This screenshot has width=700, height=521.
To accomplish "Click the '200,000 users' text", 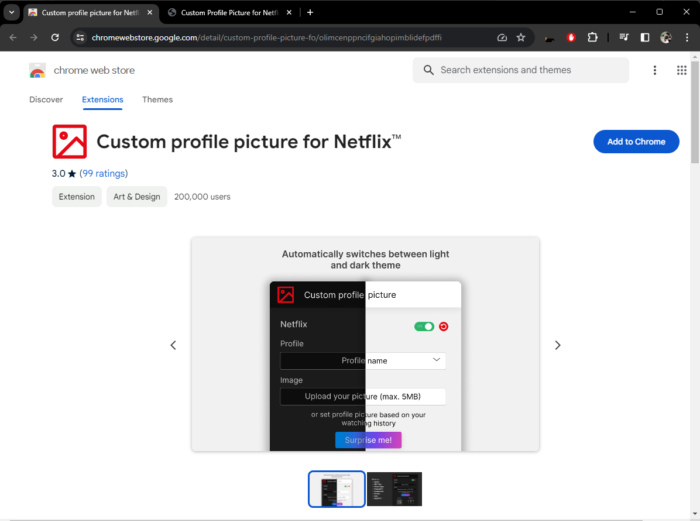I will [x=202, y=196].
